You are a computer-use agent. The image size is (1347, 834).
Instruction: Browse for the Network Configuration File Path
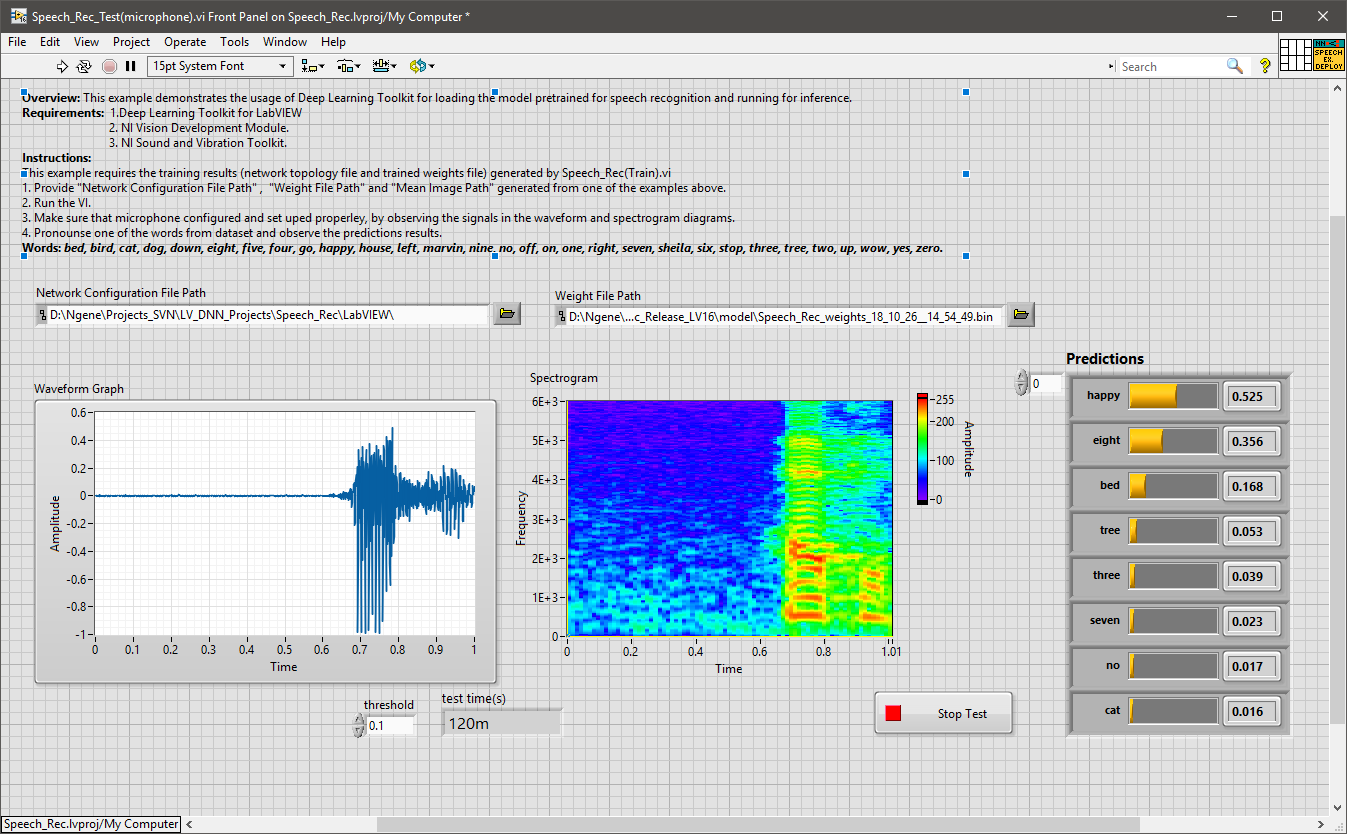pyautogui.click(x=507, y=315)
